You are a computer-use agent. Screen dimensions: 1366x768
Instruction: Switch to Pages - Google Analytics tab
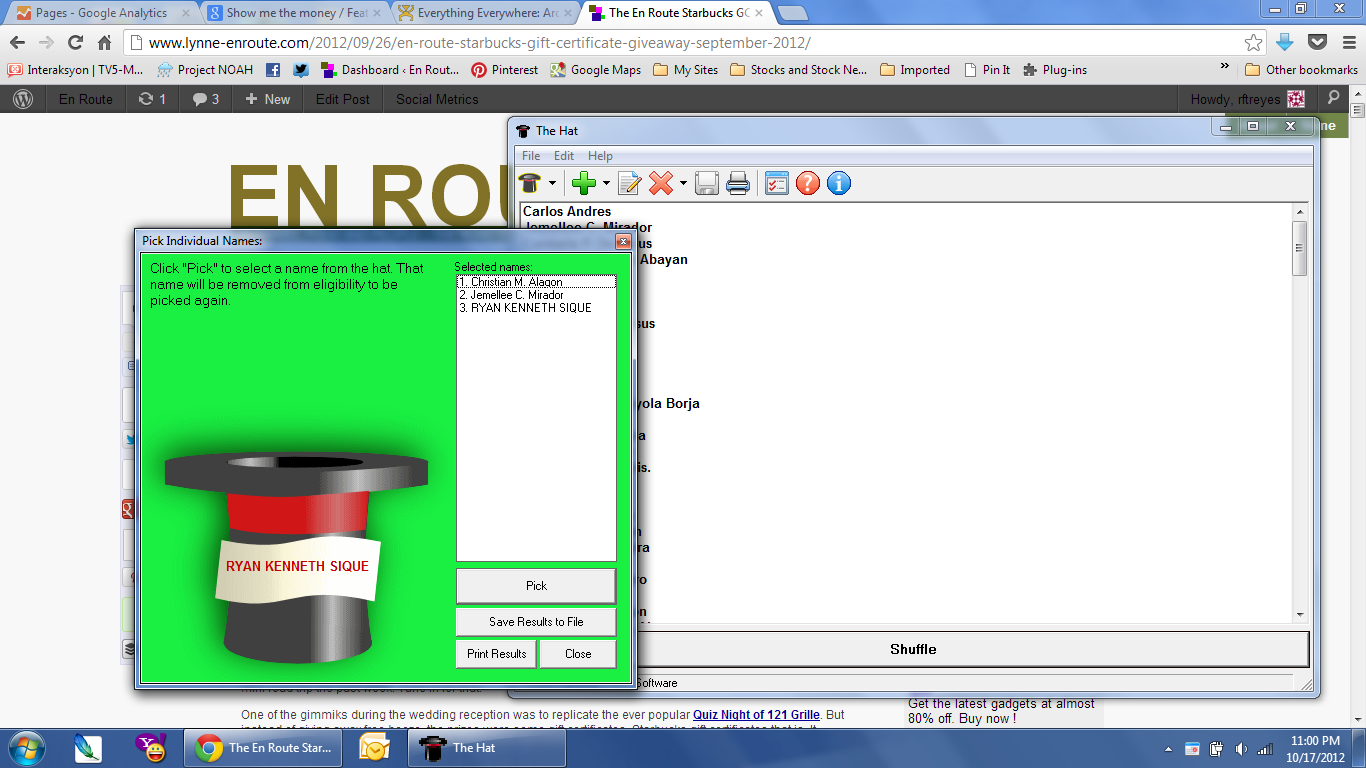pyautogui.click(x=100, y=13)
